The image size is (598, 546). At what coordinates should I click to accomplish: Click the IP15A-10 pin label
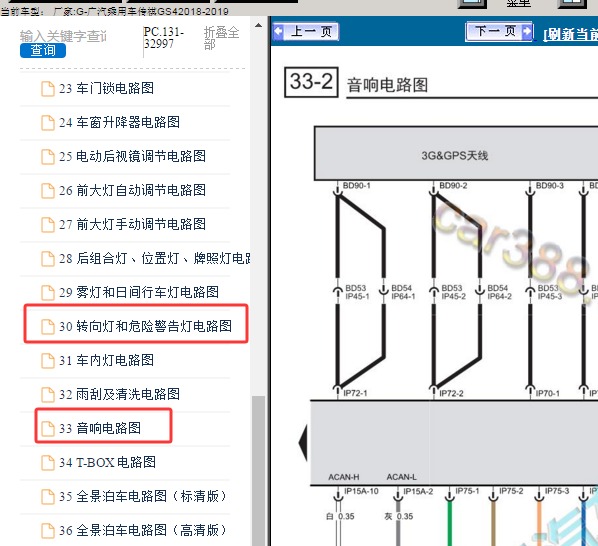pos(361,491)
